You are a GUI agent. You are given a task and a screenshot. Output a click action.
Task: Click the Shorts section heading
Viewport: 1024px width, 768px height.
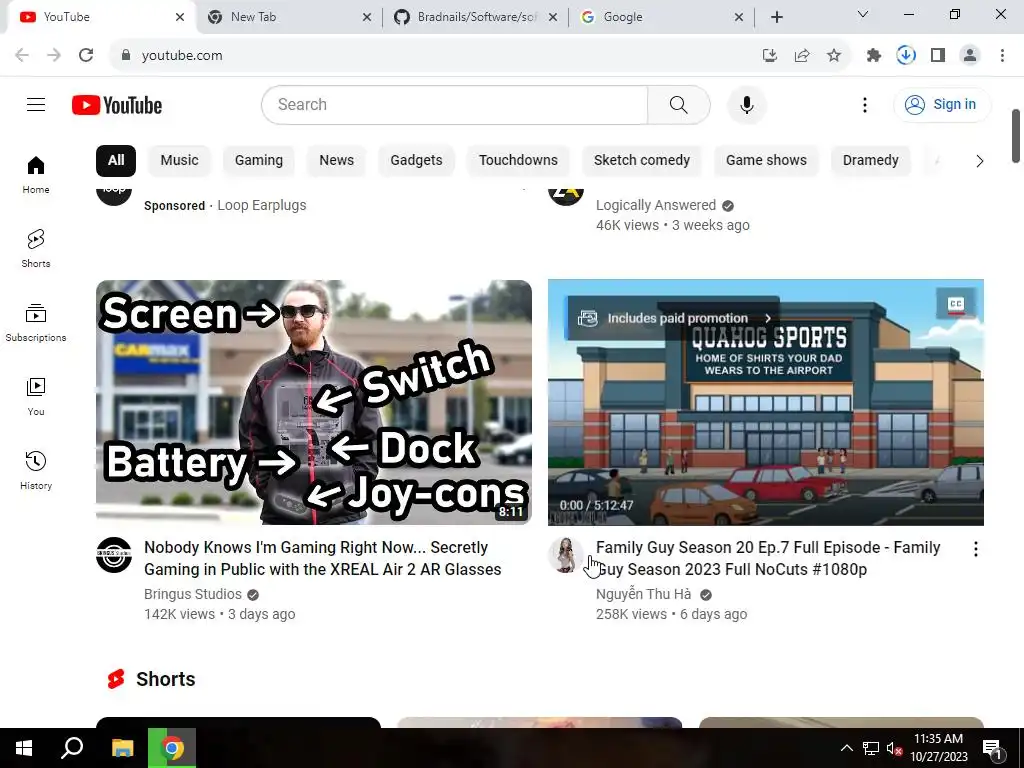[x=165, y=679]
